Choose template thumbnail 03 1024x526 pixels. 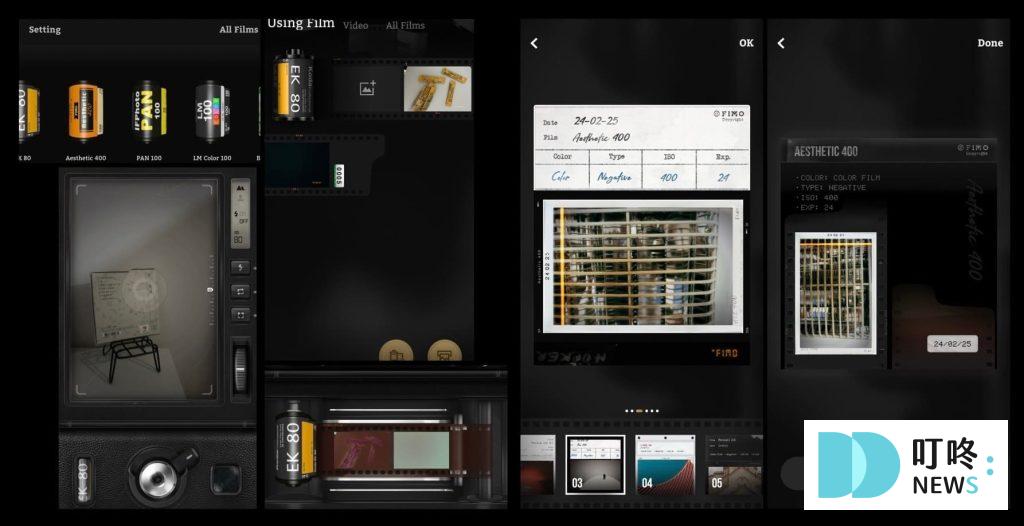[595, 465]
